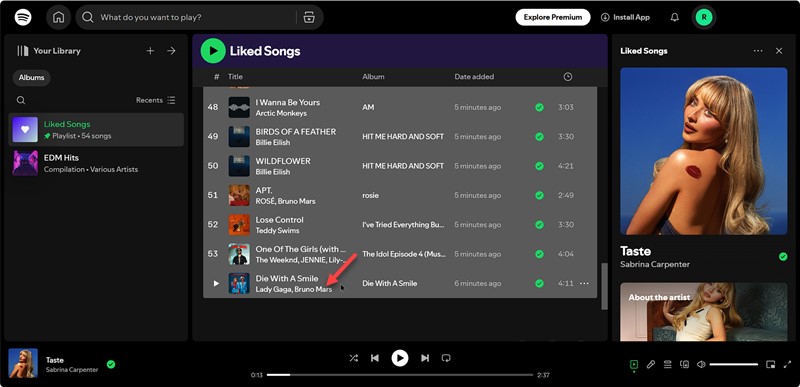Collapse Your Library icon

pos(22,50)
